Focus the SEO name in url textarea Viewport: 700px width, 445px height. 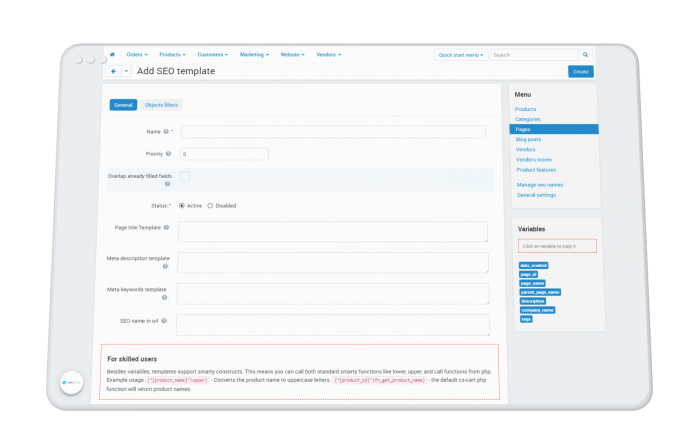pos(333,325)
